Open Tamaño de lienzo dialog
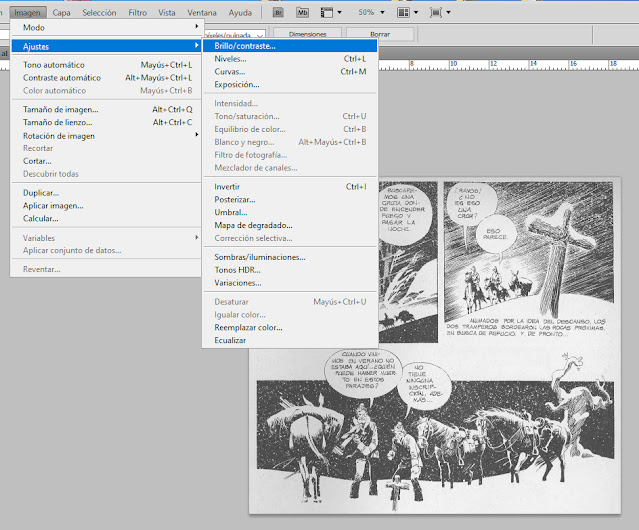The height and width of the screenshot is (530, 639). click(106, 122)
